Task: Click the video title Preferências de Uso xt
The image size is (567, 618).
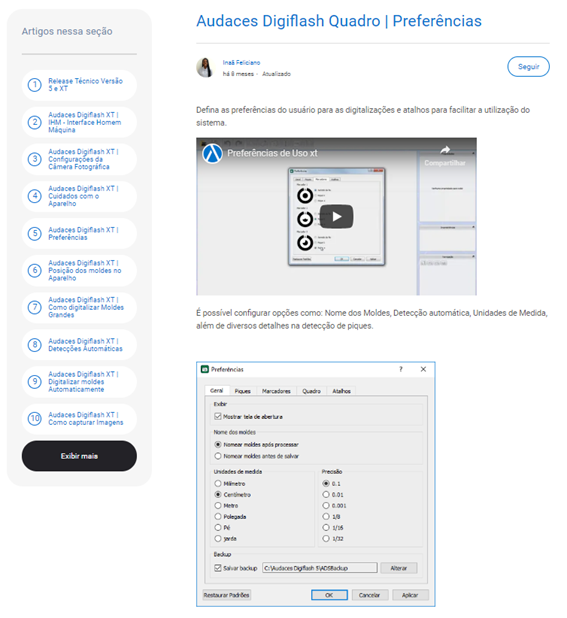Action: (272, 153)
